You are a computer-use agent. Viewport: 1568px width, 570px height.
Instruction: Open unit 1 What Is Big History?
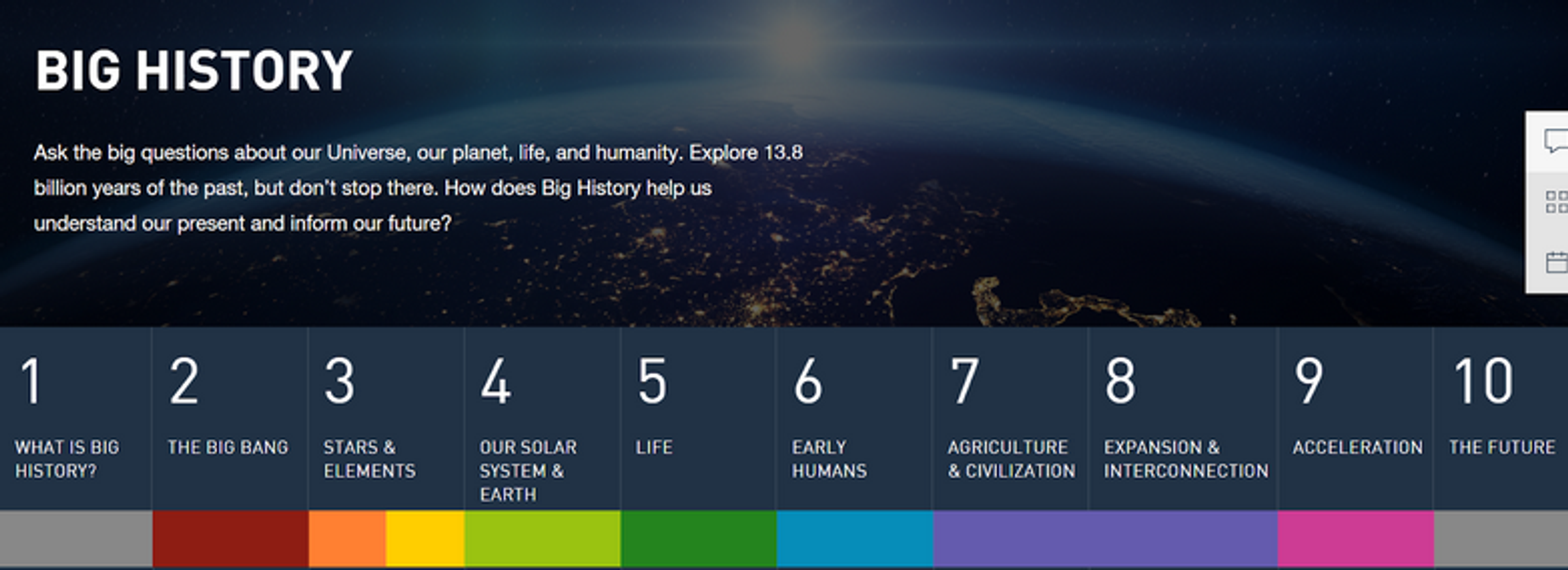[76, 418]
